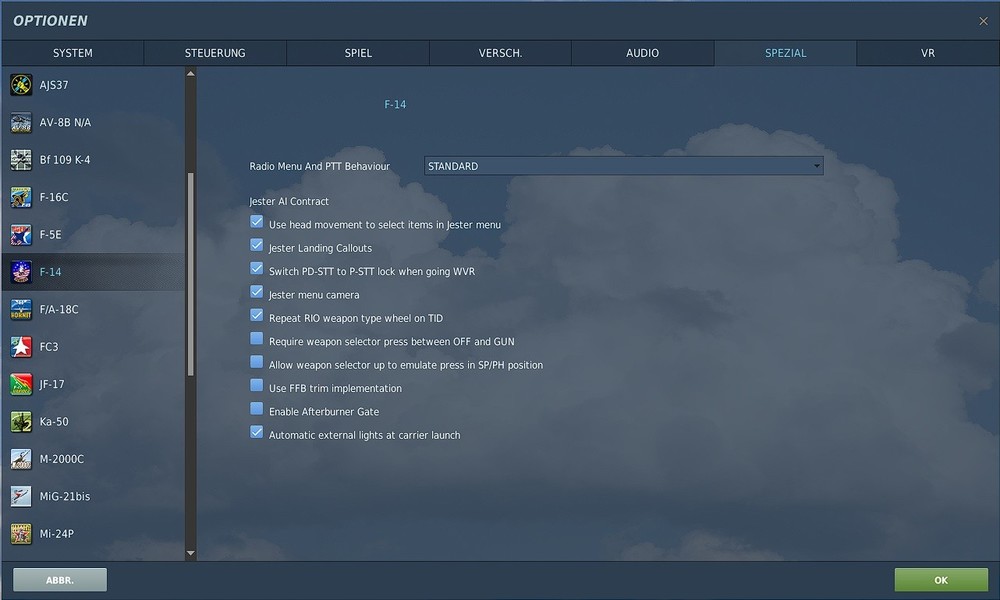1000x600 pixels.
Task: Click the ABBR. cancel button
Action: coord(60,580)
